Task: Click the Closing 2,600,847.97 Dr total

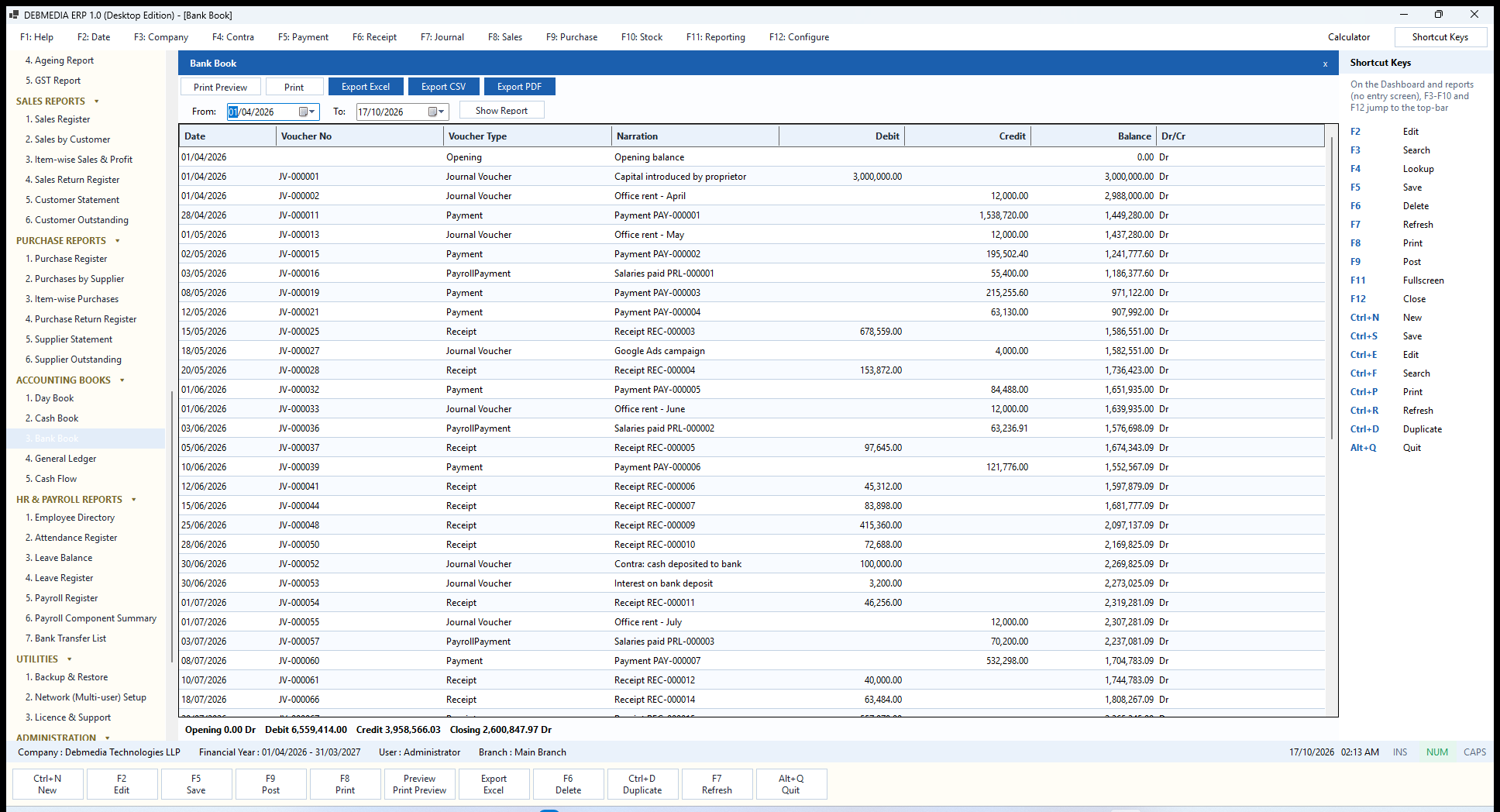Action: tap(501, 730)
